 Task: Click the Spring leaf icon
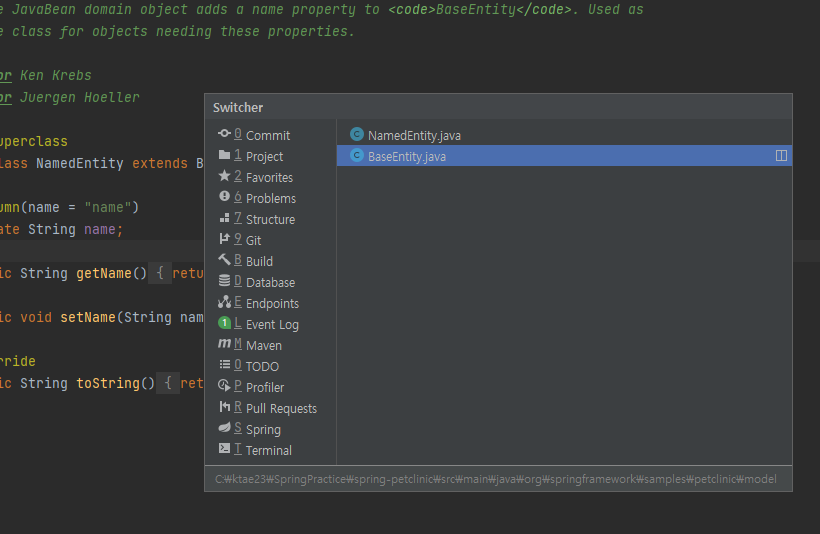coord(224,428)
